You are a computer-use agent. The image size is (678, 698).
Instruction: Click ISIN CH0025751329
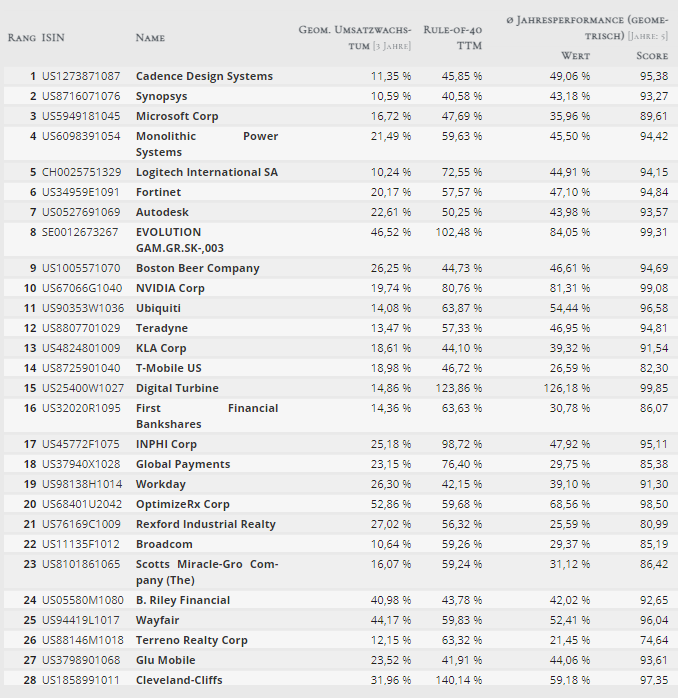point(81,172)
